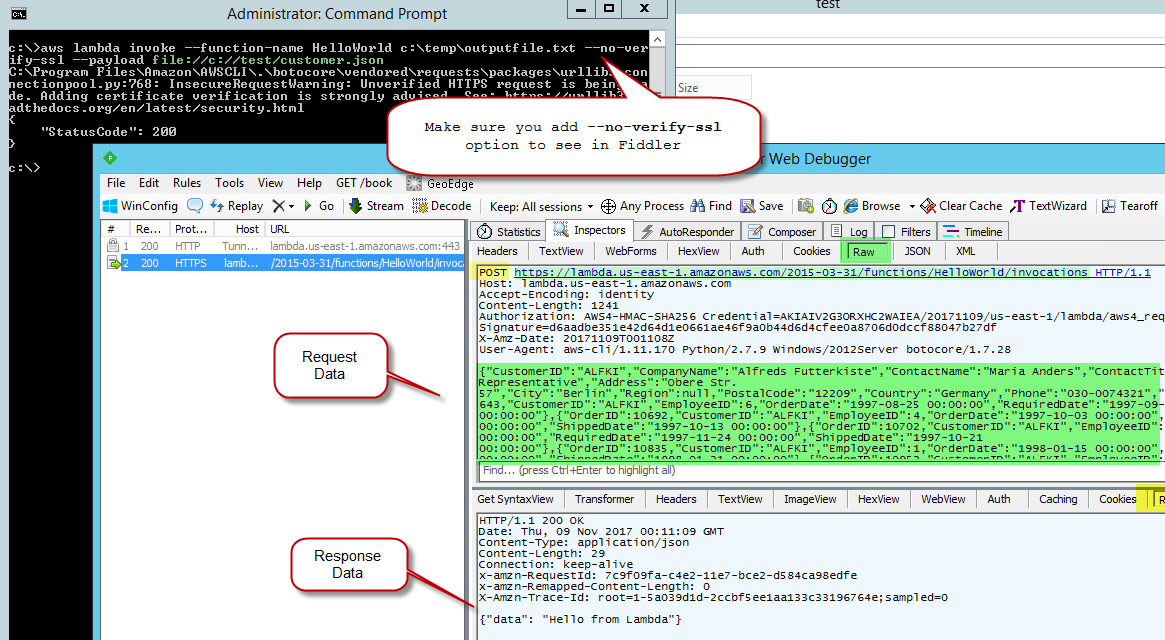Viewport: 1165px width, 640px height.
Task: Click the Find binoculars button
Action: (x=711, y=206)
